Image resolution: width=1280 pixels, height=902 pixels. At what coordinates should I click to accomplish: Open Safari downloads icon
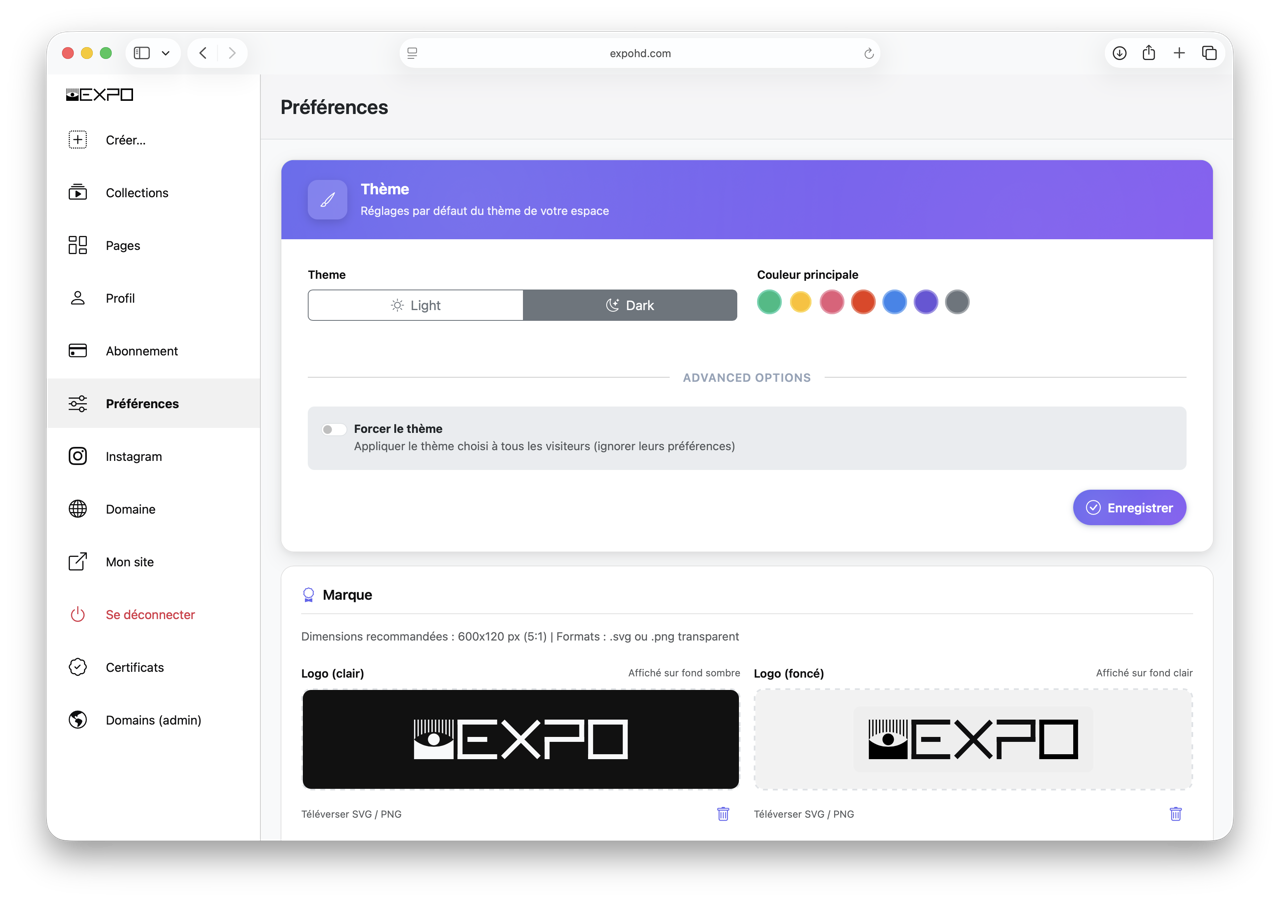coord(1119,53)
